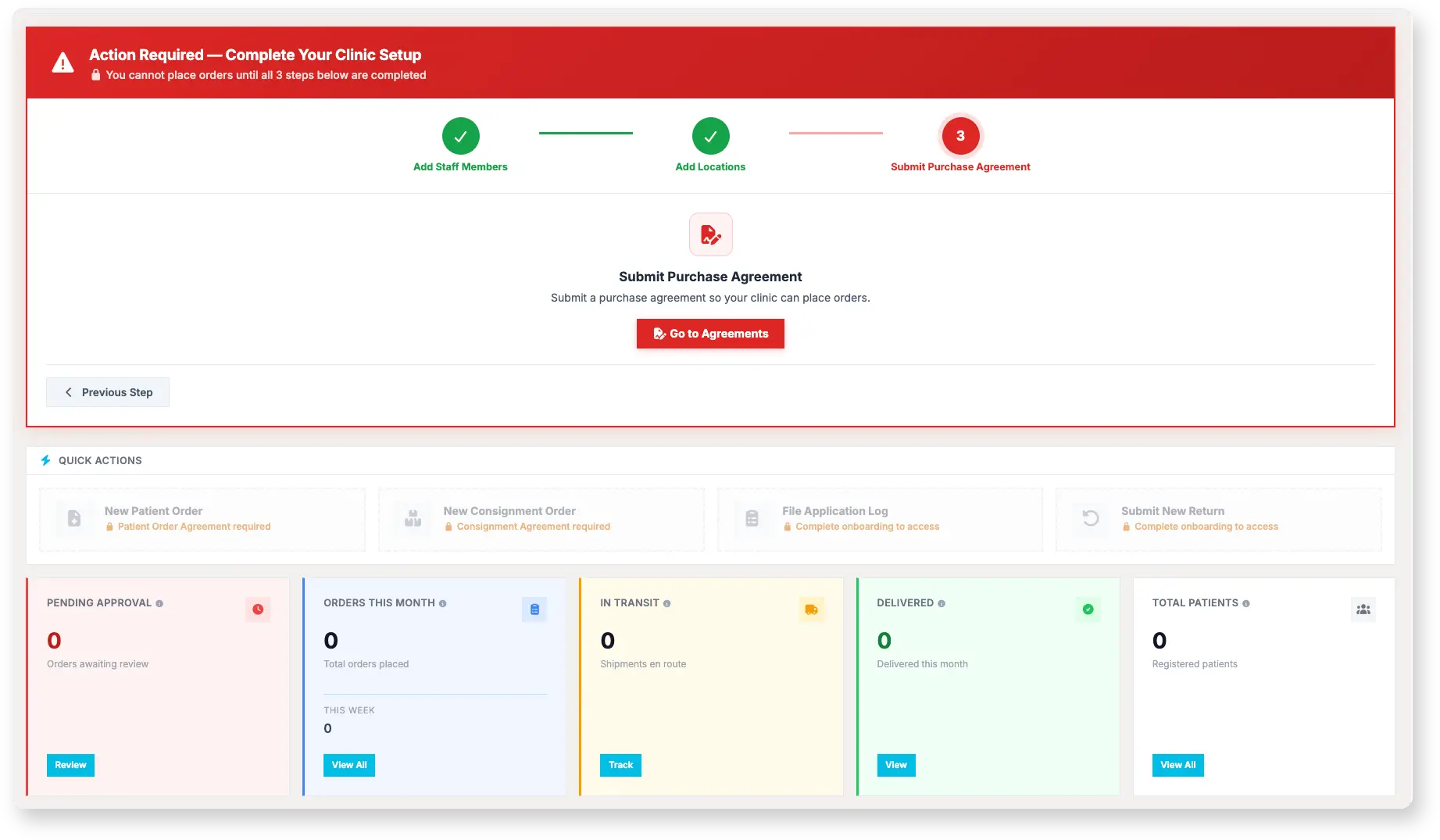Select the Add Locations step checkmark
This screenshot has height=840, width=1440.
710,136
